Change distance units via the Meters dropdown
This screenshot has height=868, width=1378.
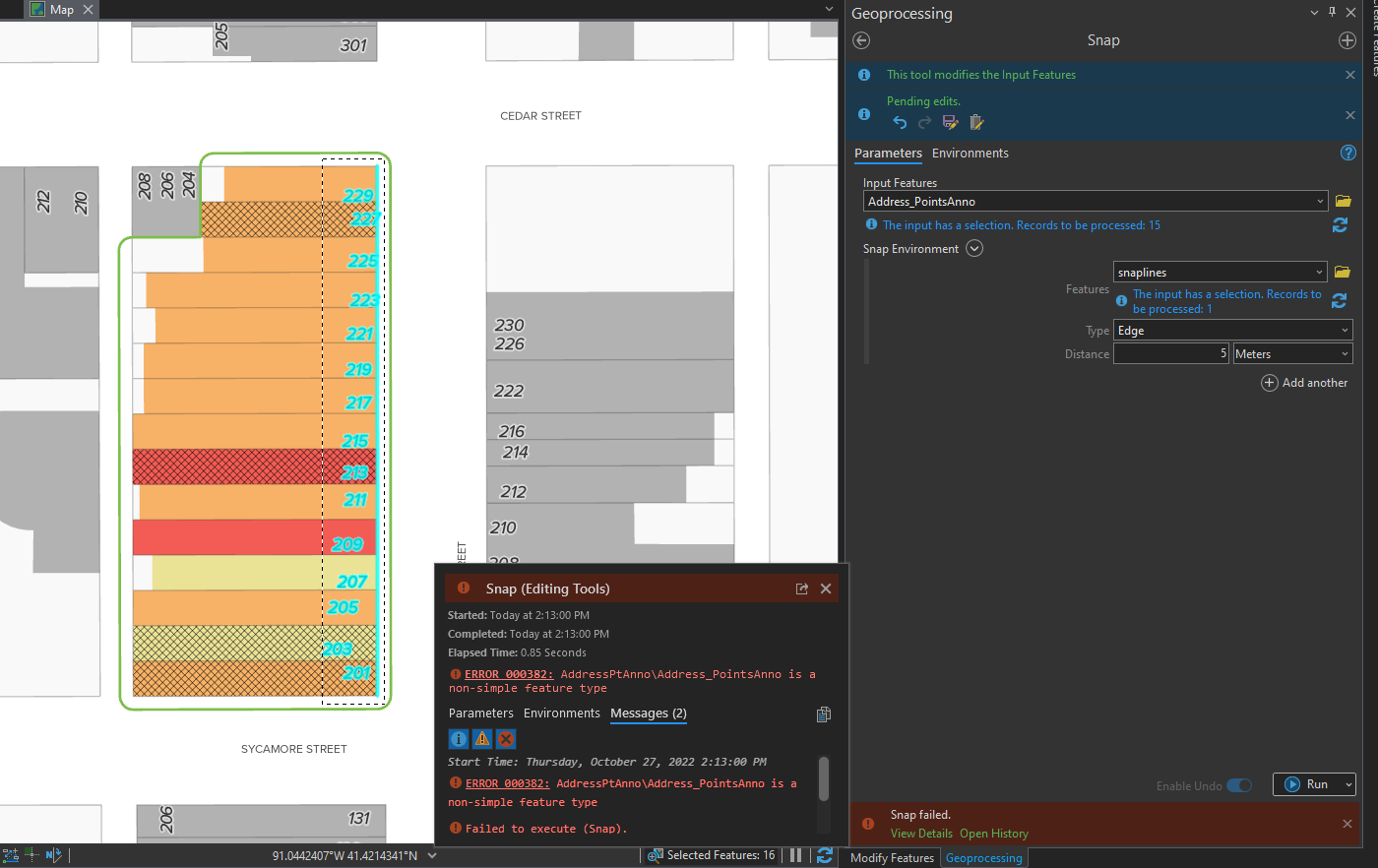pyautogui.click(x=1292, y=353)
